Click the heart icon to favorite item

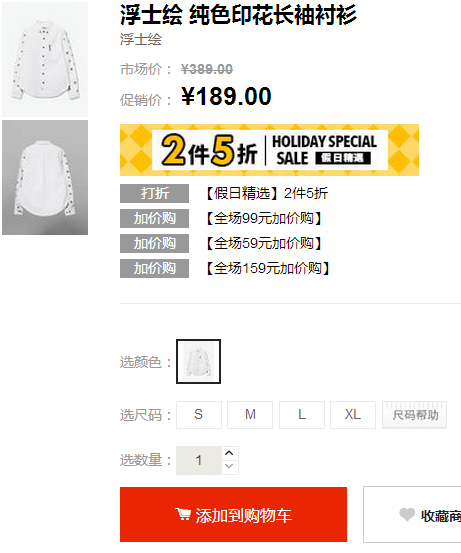click(407, 515)
